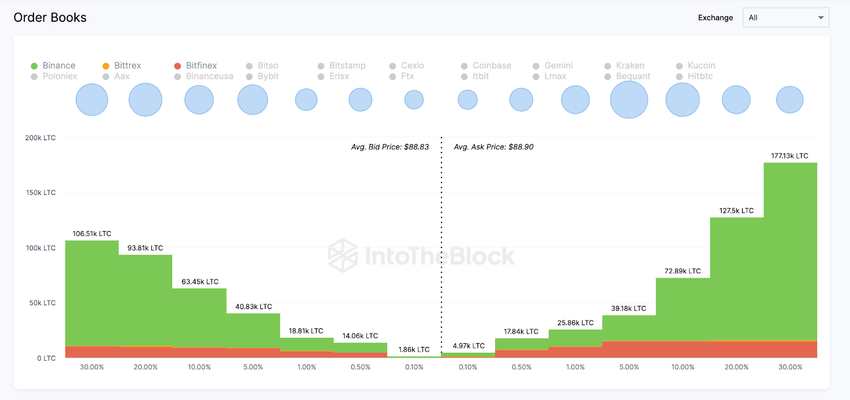Enable the Kraken legend entry
Screen dimensions: 850x400
pos(630,66)
